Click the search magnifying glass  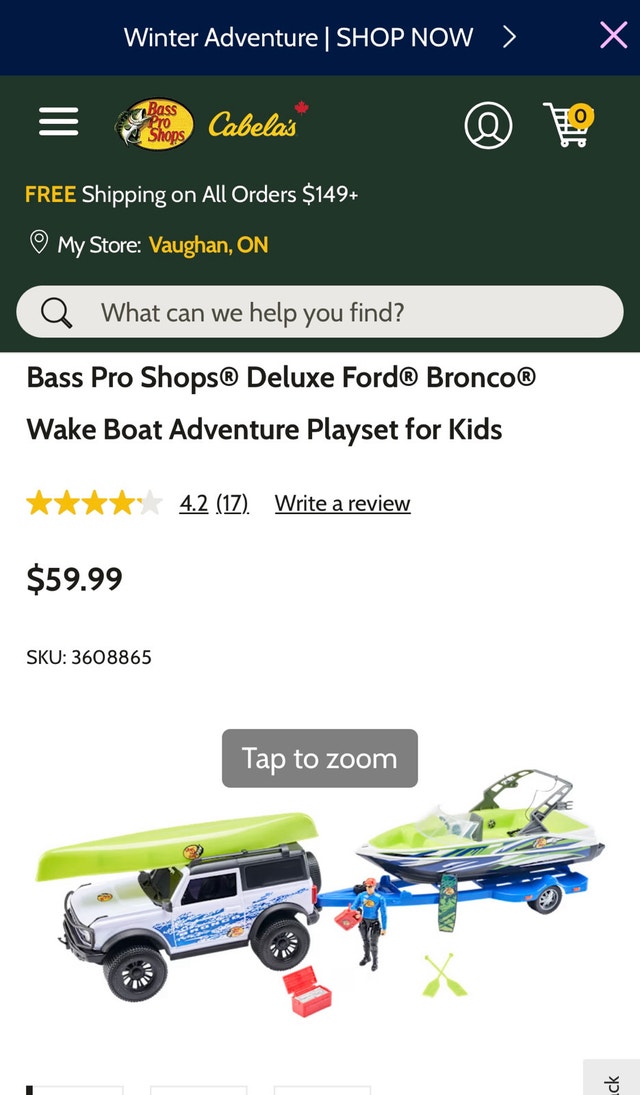53,312
